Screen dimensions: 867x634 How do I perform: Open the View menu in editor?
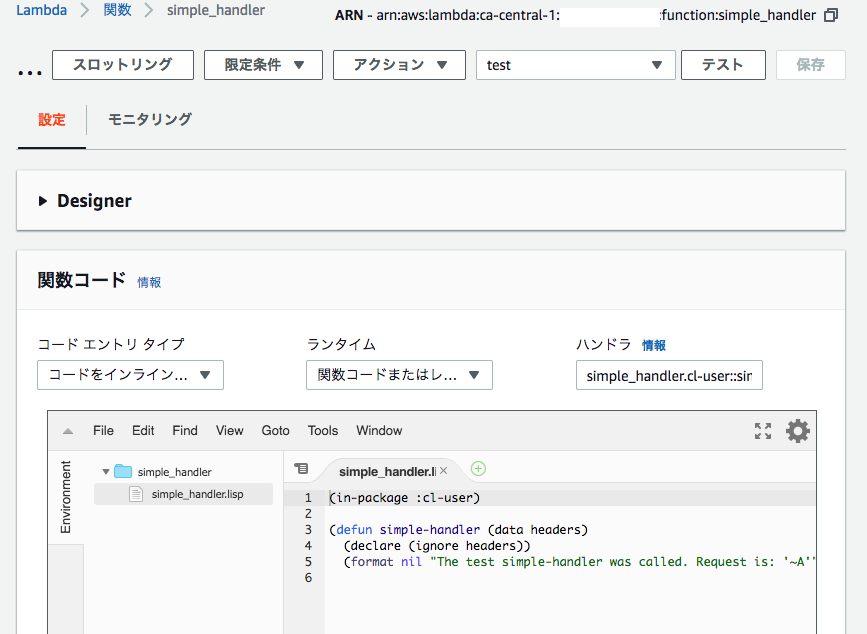[229, 431]
